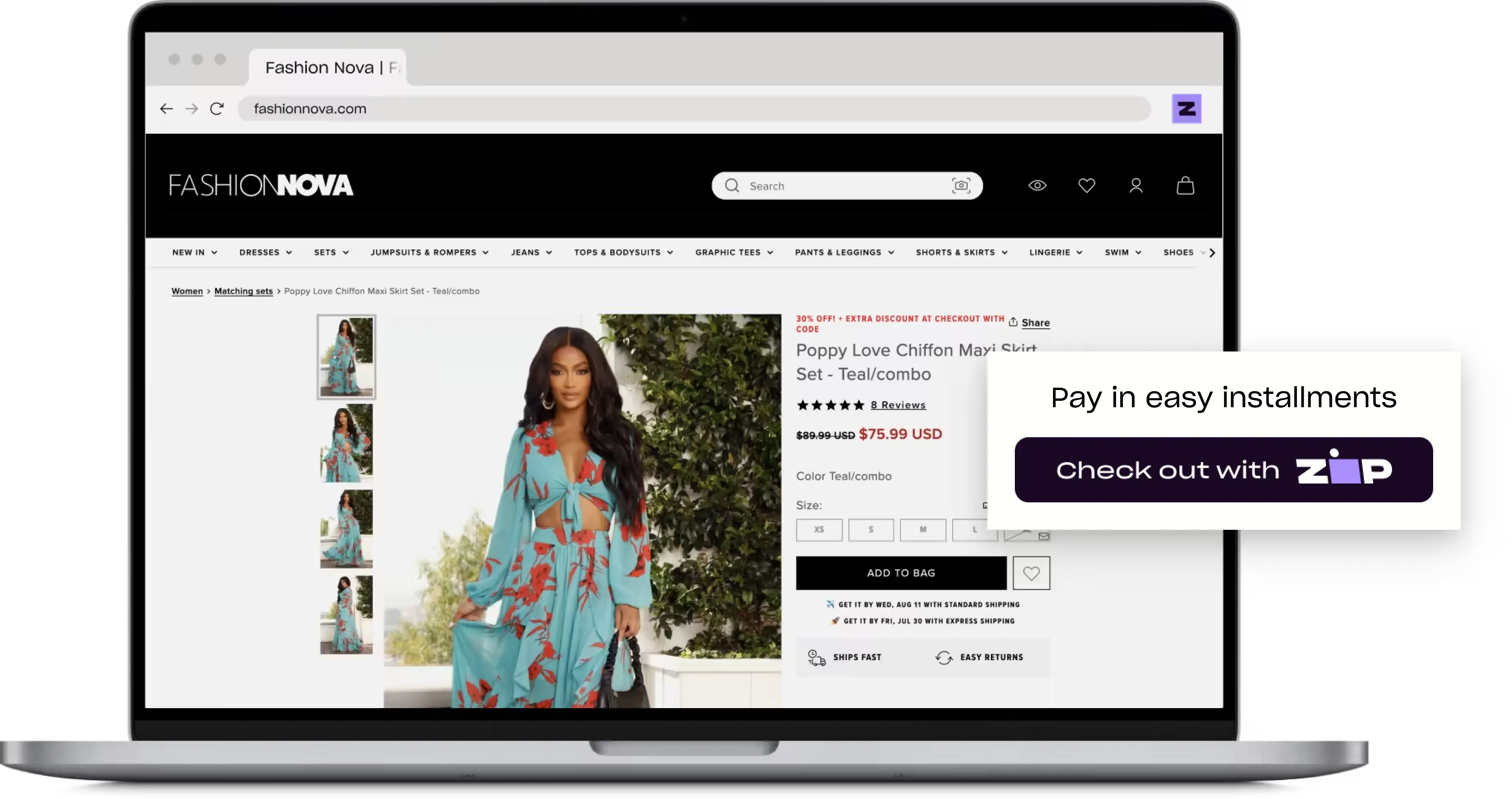Image resolution: width=1512 pixels, height=799 pixels.
Task: Select size XS from size options
Action: pyautogui.click(x=820, y=529)
